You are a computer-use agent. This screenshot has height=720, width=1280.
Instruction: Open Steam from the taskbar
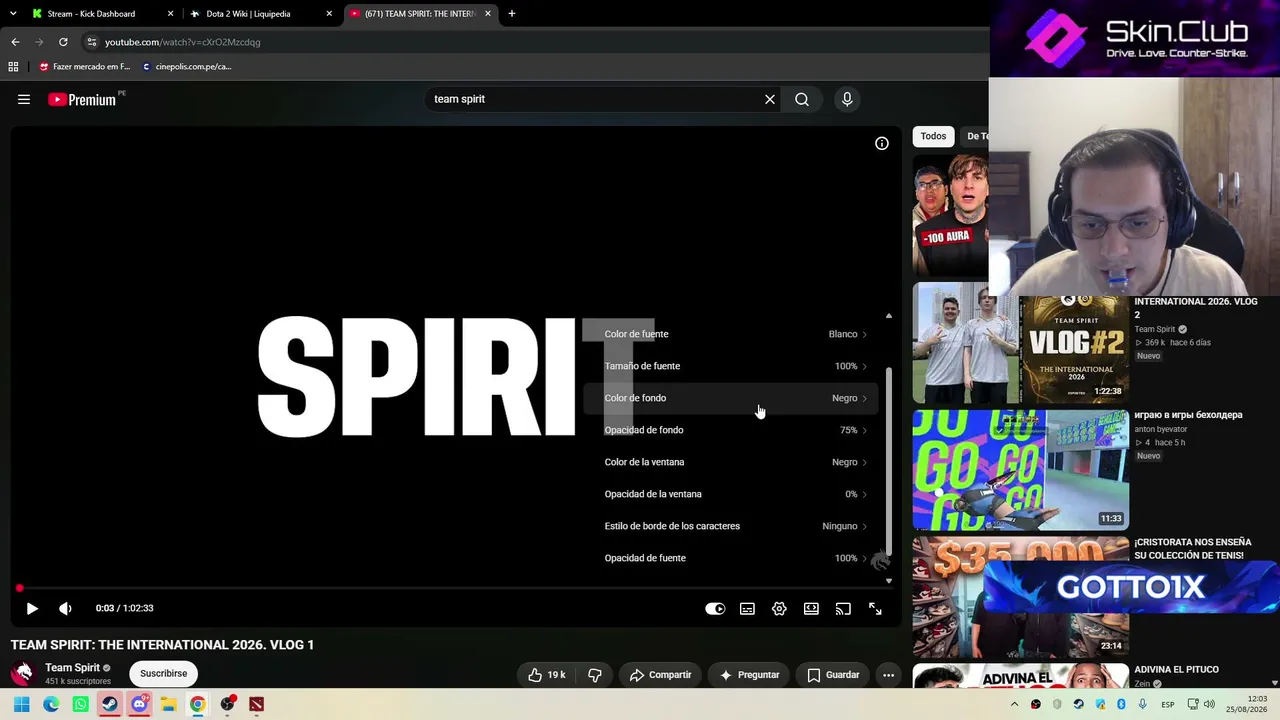[x=110, y=704]
